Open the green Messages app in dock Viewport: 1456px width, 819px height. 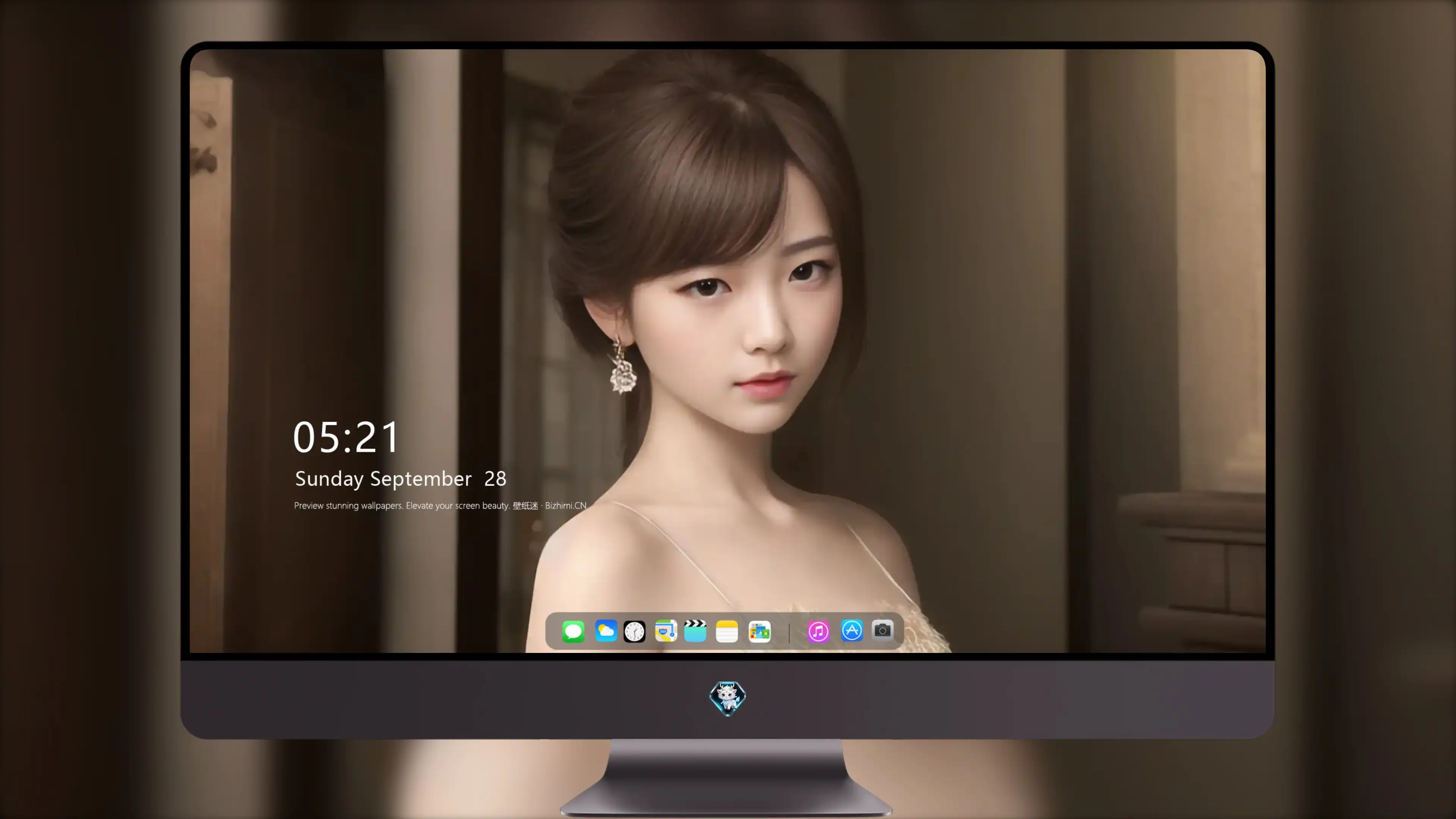573,631
